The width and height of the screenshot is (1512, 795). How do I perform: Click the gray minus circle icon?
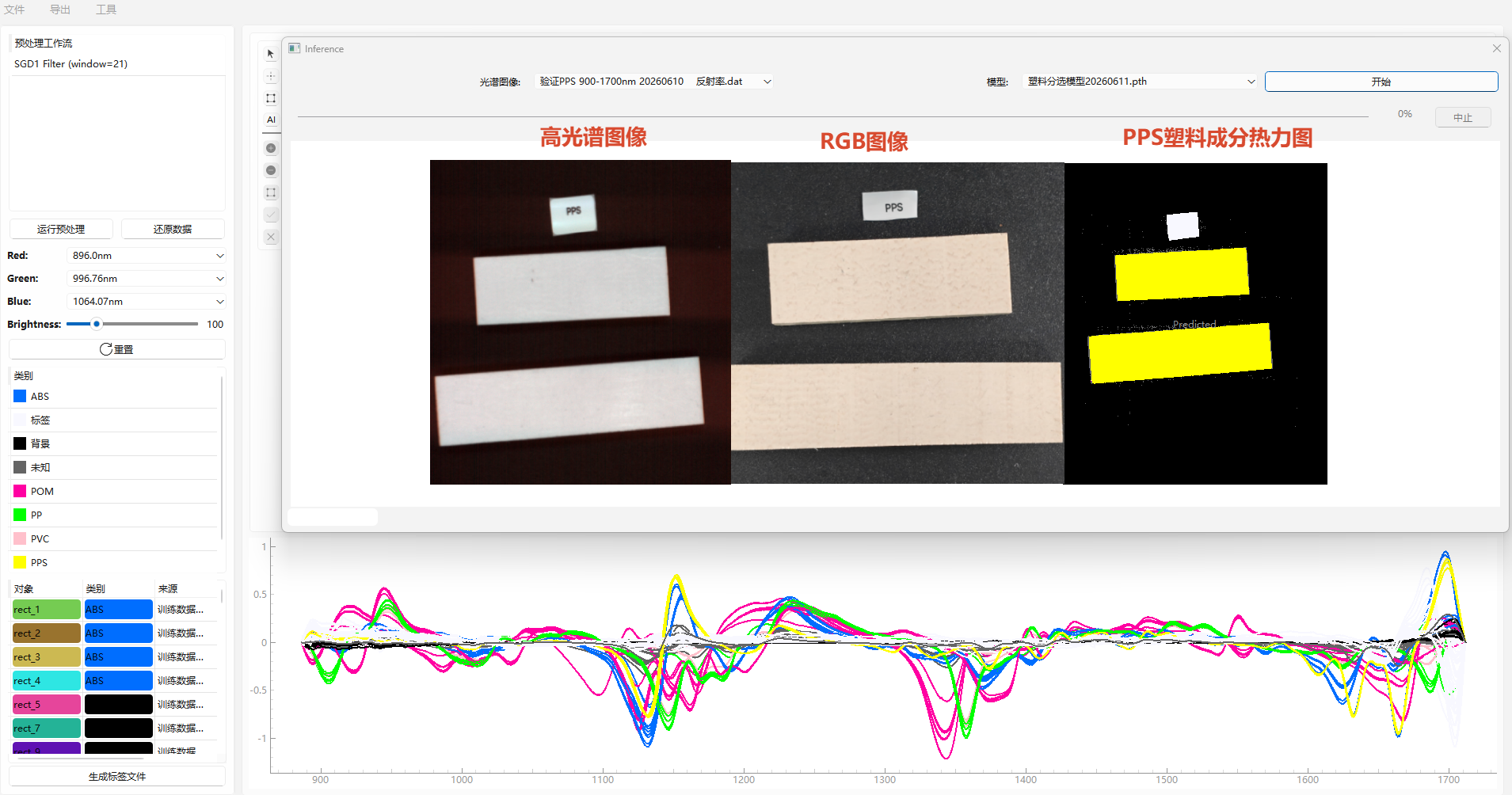271,170
